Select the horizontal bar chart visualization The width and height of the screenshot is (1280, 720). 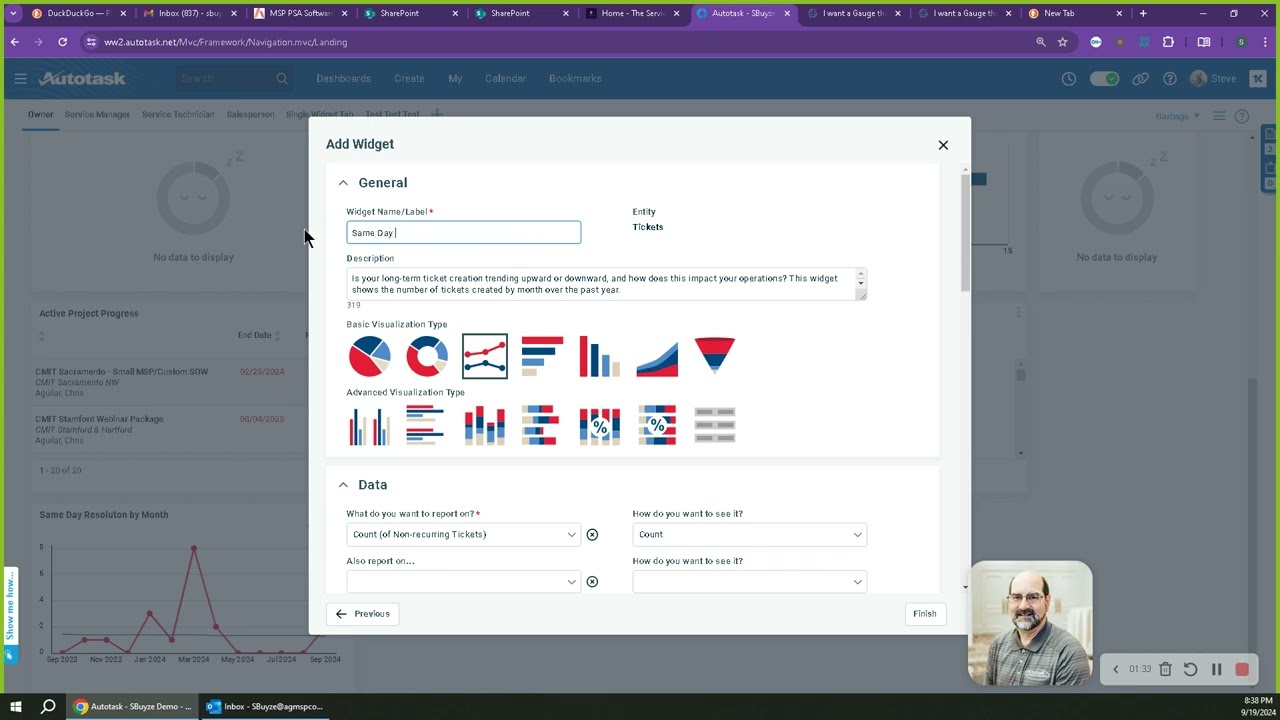point(542,356)
